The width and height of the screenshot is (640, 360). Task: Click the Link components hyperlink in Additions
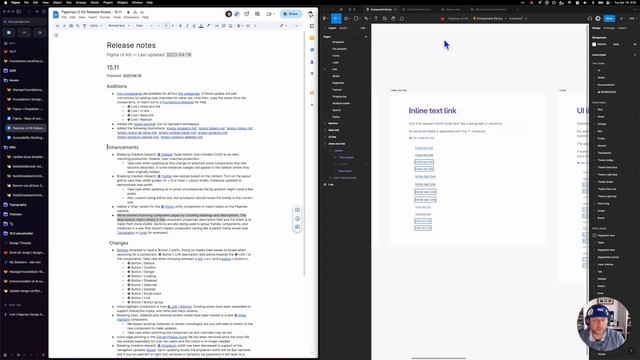[x=129, y=93]
